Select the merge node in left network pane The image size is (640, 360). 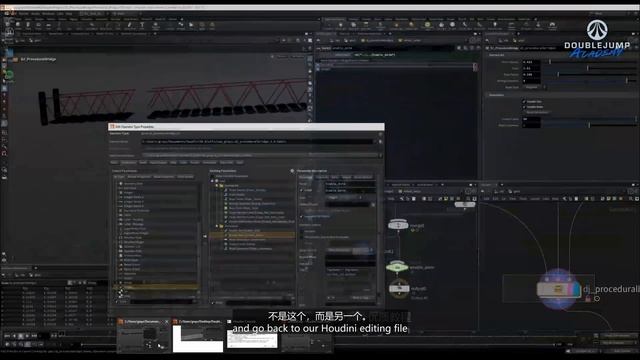[398, 224]
